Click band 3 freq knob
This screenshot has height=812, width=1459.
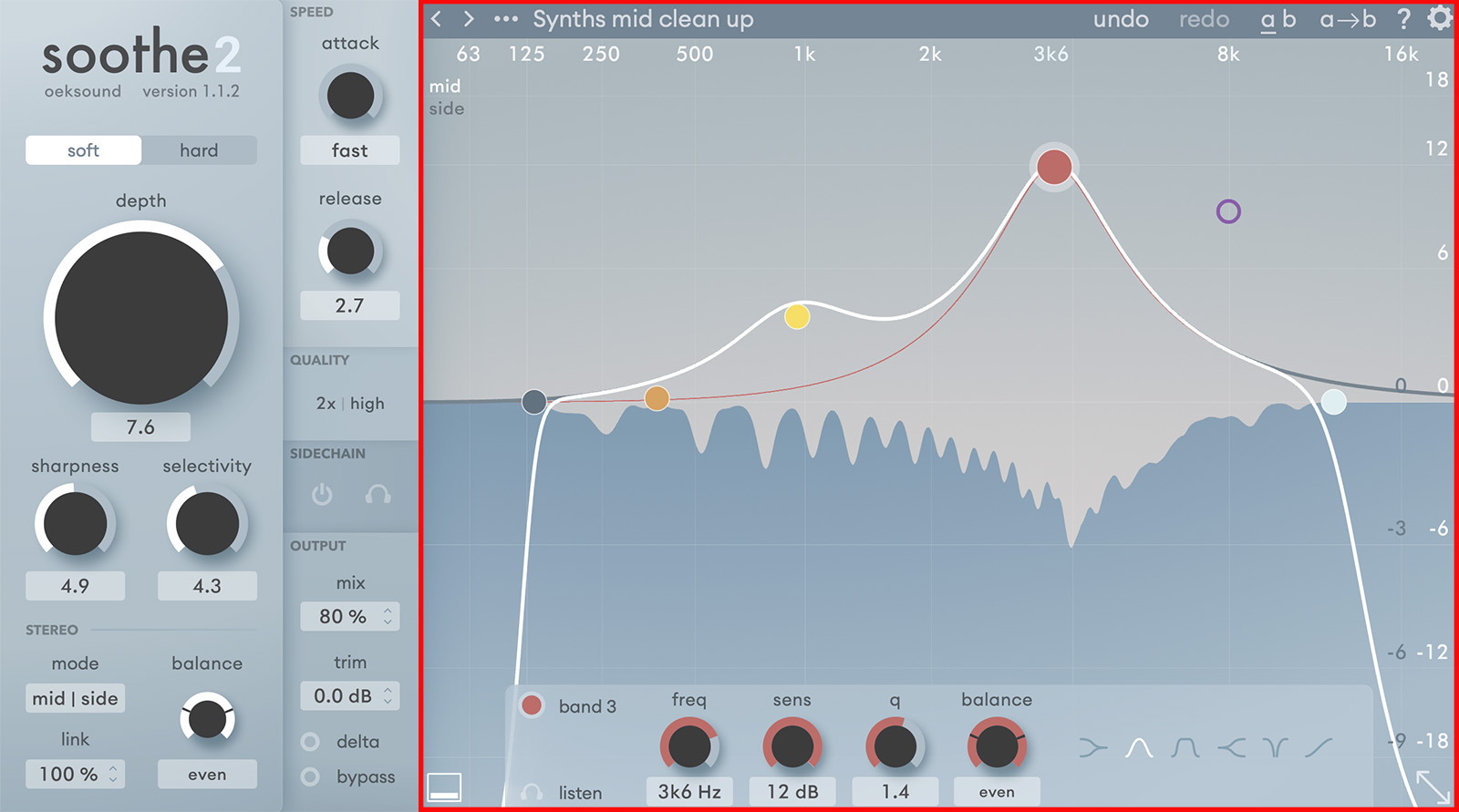pyautogui.click(x=689, y=747)
